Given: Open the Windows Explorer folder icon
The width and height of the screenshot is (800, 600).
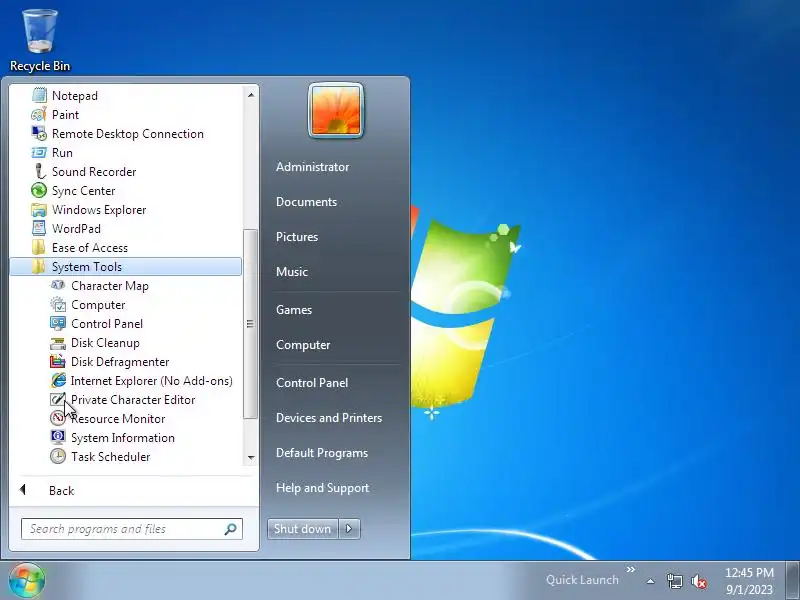Looking at the screenshot, I should pos(39,209).
